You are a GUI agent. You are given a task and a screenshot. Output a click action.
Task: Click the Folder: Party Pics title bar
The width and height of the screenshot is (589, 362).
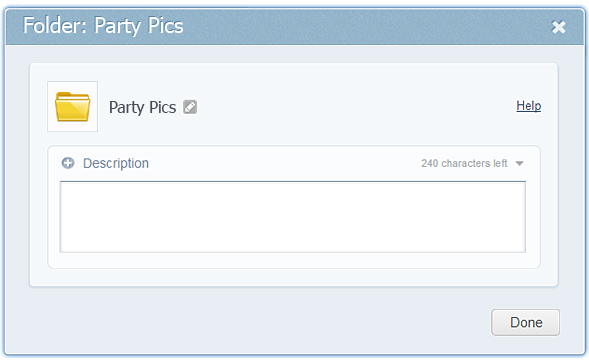tap(295, 26)
